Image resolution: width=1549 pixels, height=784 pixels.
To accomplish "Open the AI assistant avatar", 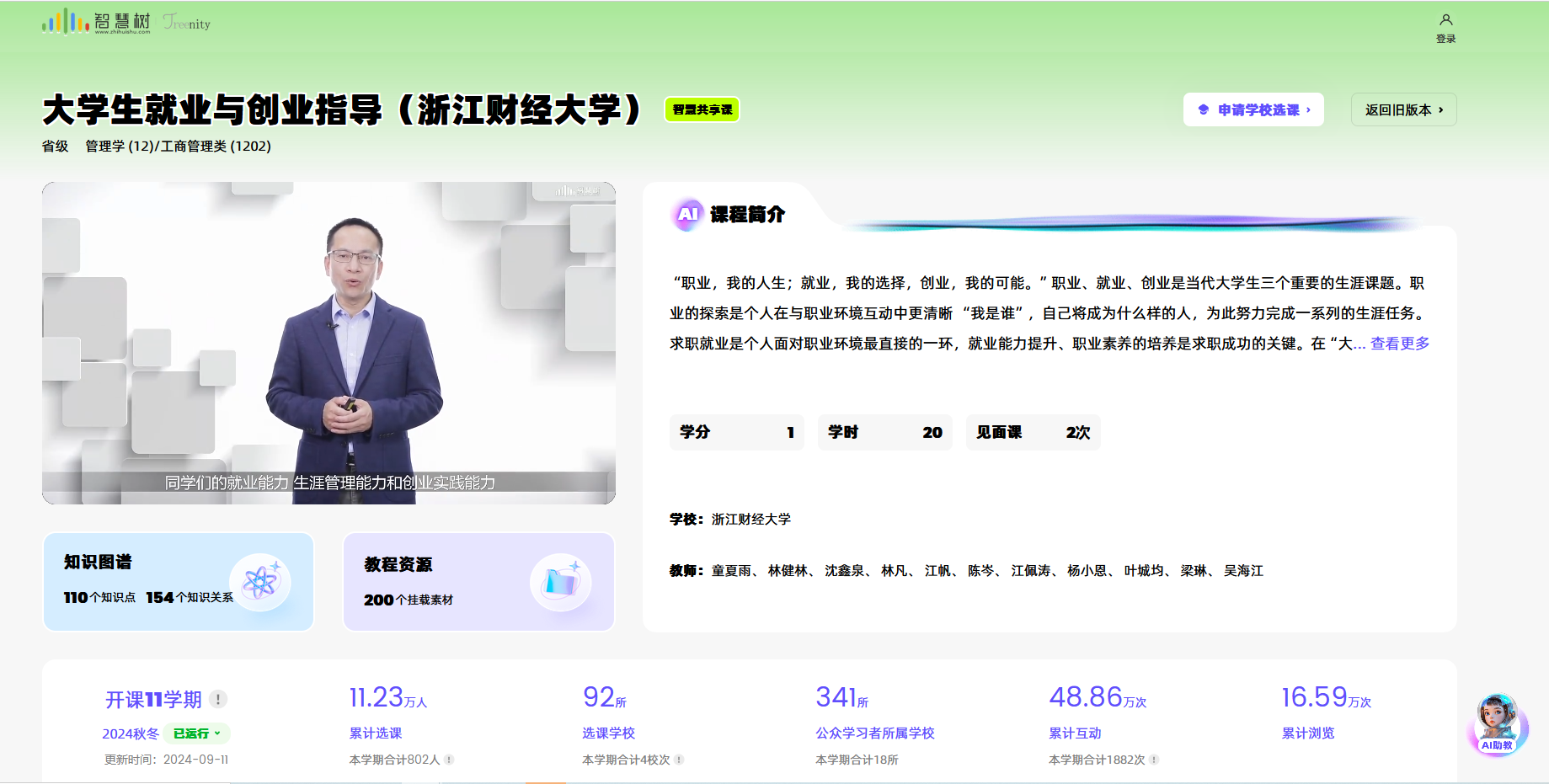I will click(1497, 723).
